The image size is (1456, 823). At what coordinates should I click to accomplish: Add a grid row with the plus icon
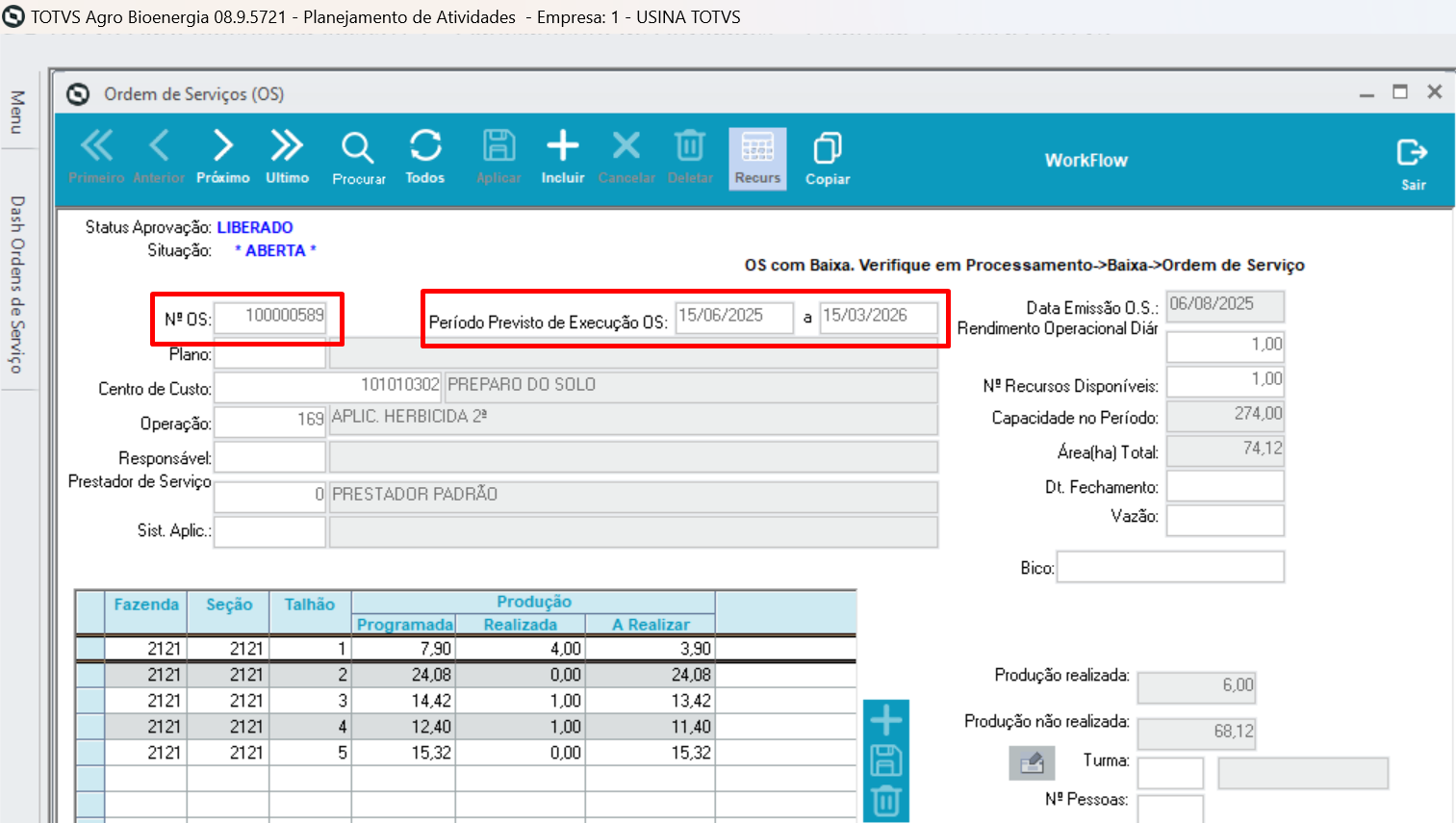(886, 719)
